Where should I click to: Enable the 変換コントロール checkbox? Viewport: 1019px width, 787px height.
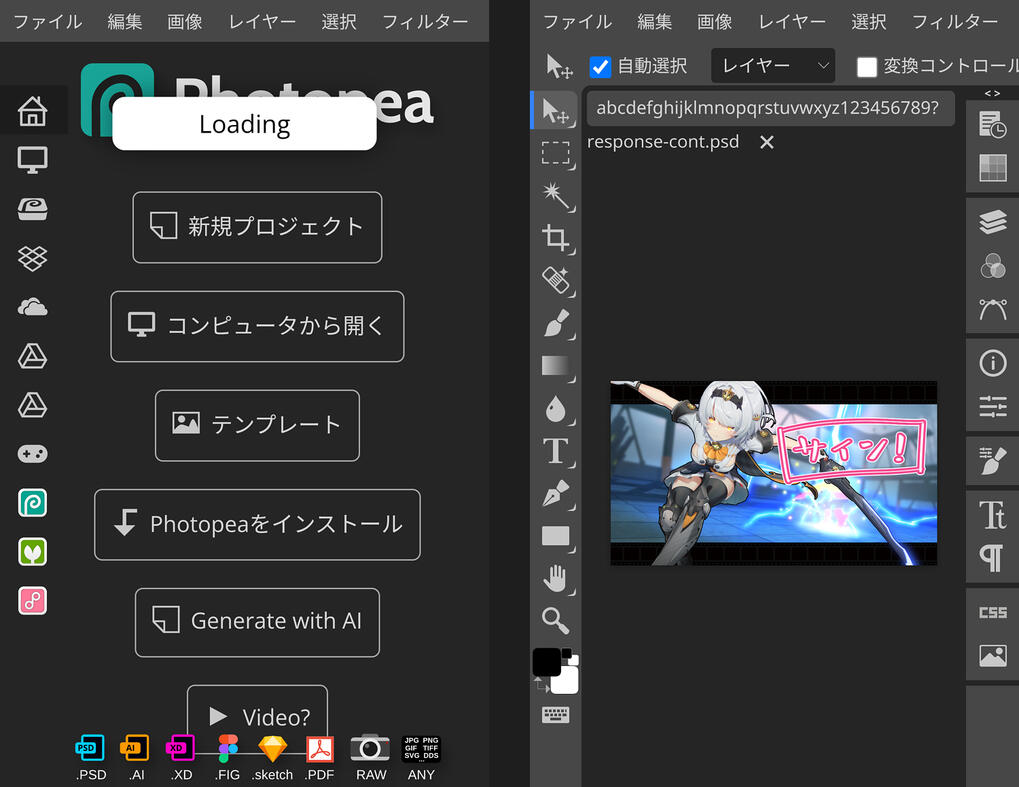(867, 66)
